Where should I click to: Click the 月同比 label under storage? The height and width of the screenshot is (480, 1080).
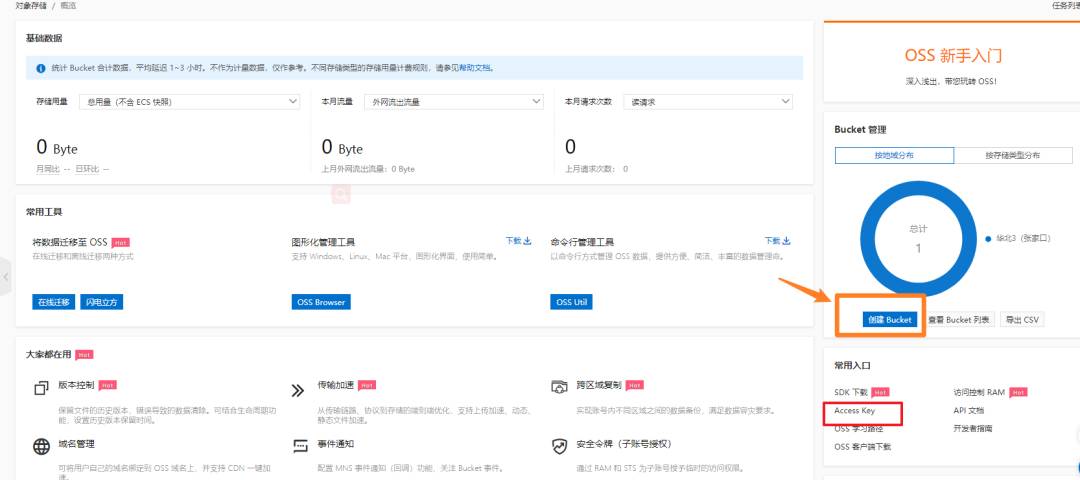coord(48,169)
